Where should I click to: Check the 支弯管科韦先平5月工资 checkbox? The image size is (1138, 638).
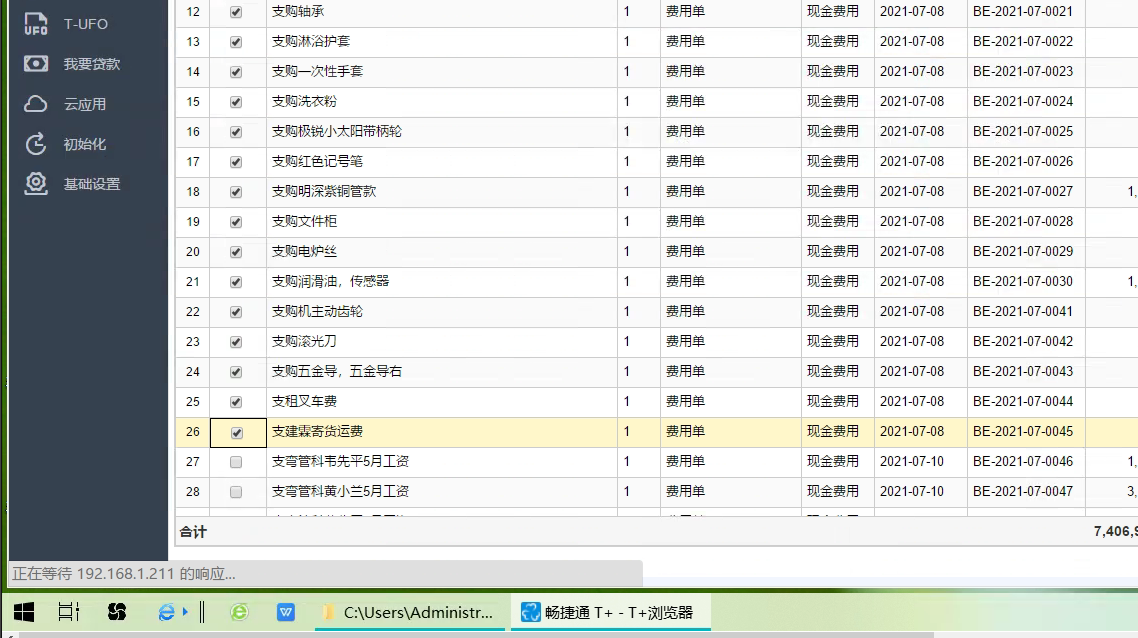click(x=236, y=462)
